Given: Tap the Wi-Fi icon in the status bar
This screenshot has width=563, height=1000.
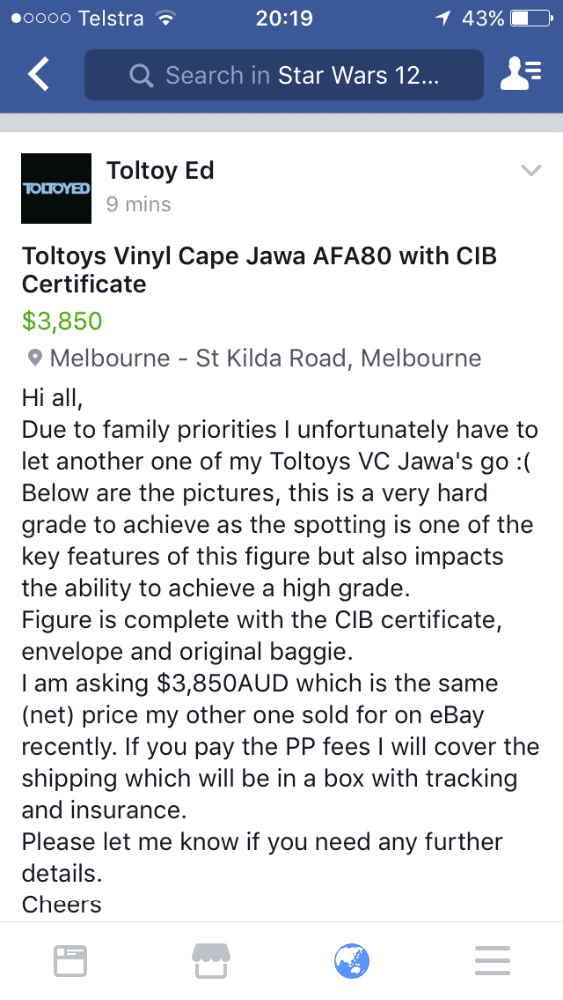Looking at the screenshot, I should click(x=166, y=18).
